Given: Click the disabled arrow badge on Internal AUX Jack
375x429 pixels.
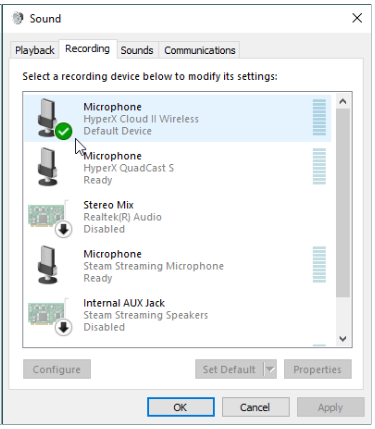Looking at the screenshot, I should click(x=63, y=327).
